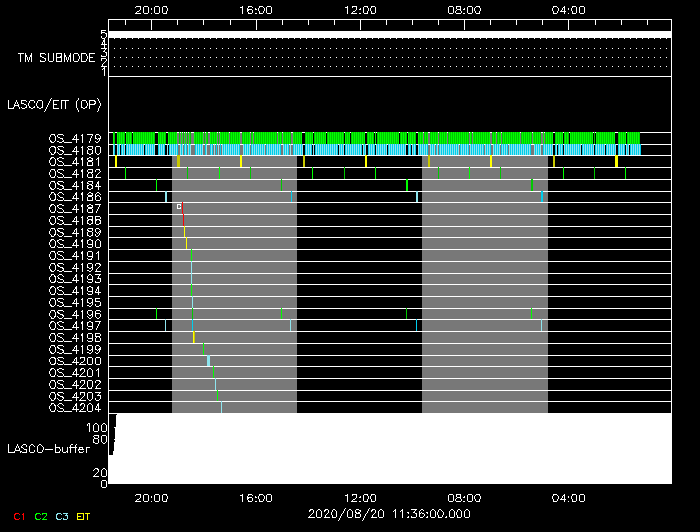Click the TM SUBMODE label

55,58
